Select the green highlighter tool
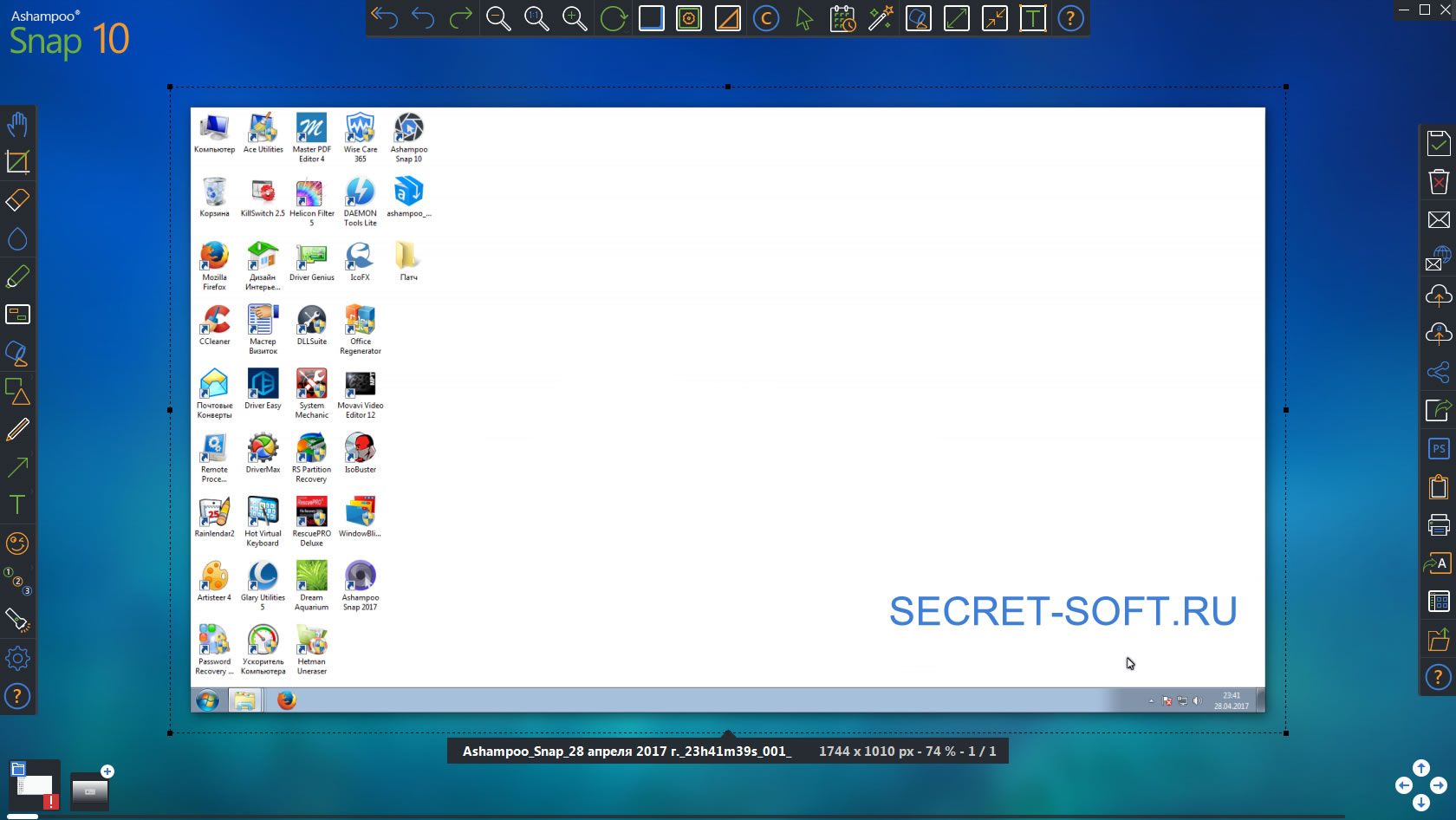This screenshot has height=820, width=1456. coord(17,277)
